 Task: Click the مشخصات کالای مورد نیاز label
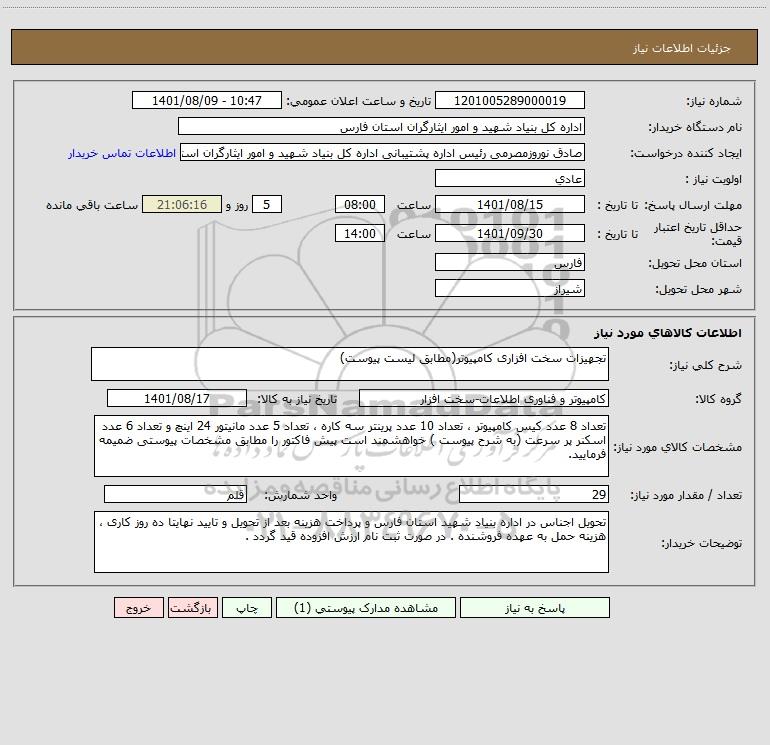(x=678, y=447)
